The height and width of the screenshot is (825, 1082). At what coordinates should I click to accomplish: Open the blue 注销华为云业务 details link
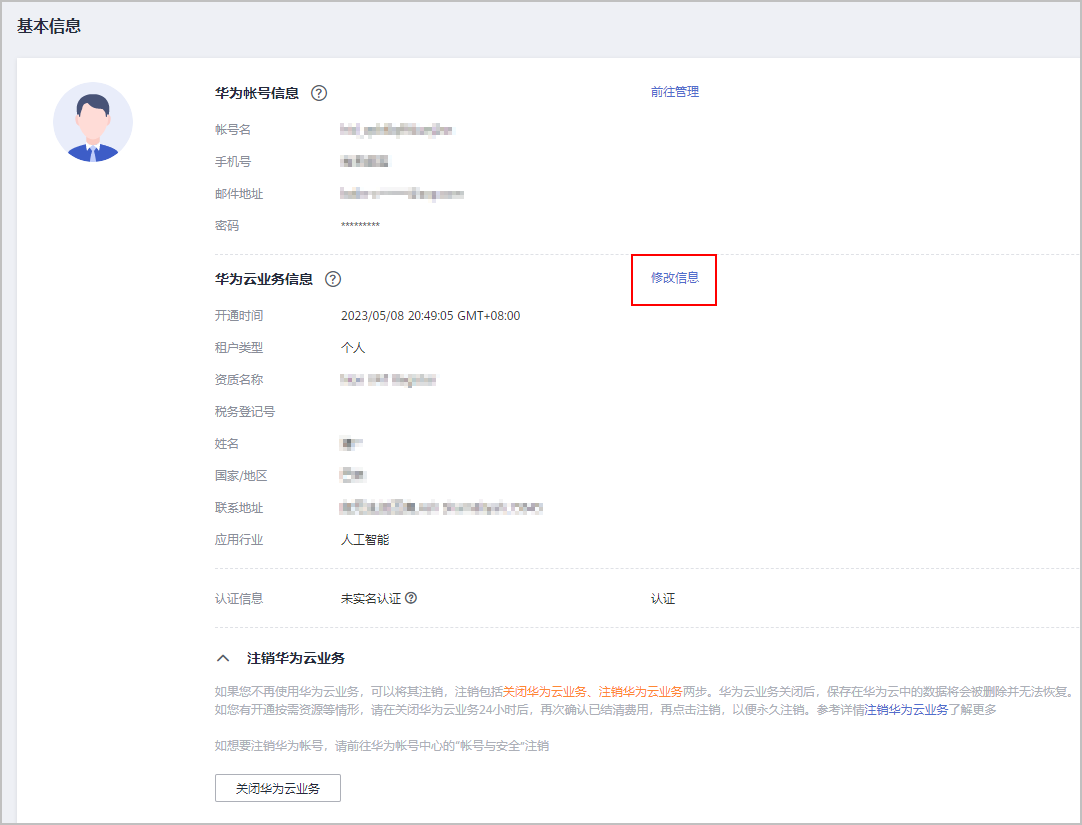point(907,710)
